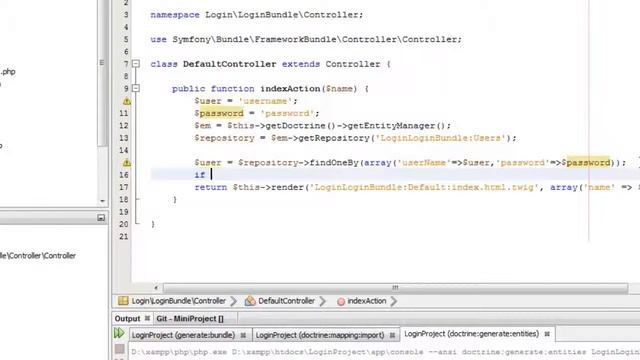Close the LoginProject (generate:bundle) tab
This screenshot has width=640, height=360.
[243, 335]
